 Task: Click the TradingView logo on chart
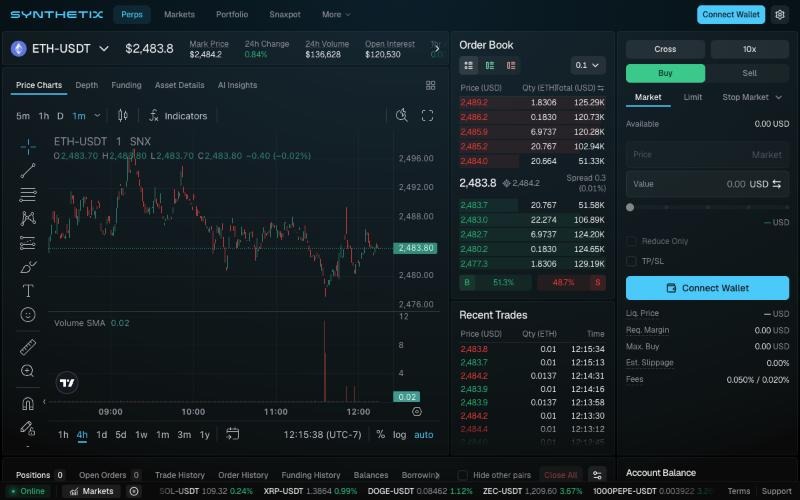point(67,383)
